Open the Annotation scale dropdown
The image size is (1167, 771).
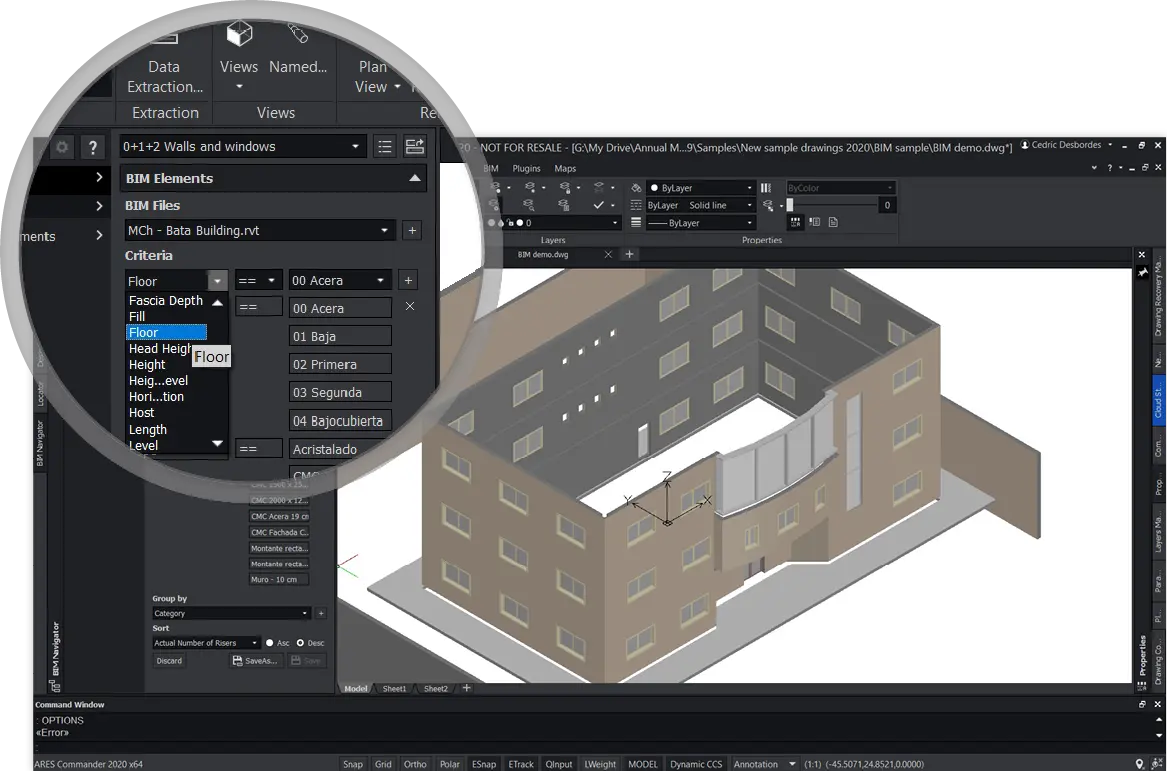coord(764,764)
